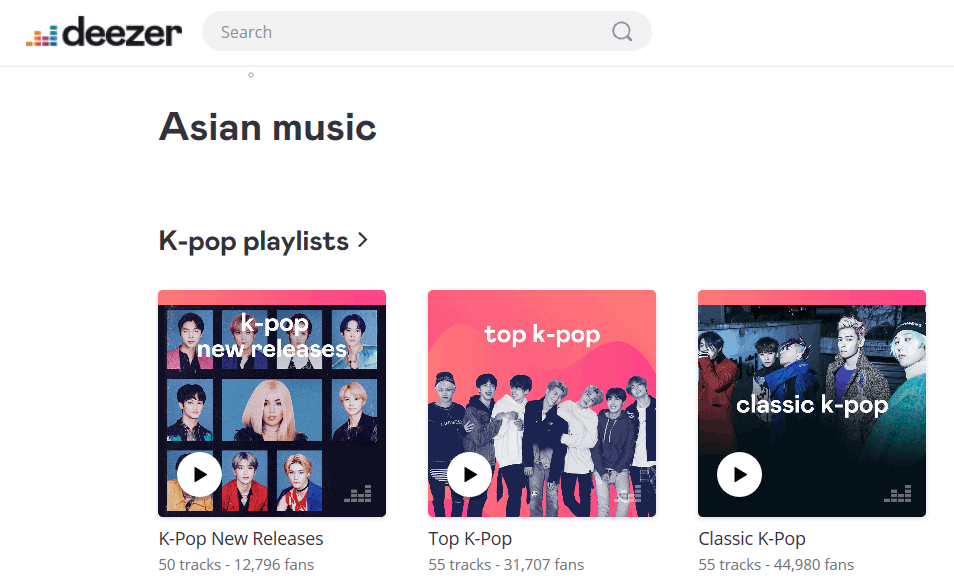Screen dimensions: 954x583
Task: Play the K-Pop New Releases playlist
Action: click(200, 474)
